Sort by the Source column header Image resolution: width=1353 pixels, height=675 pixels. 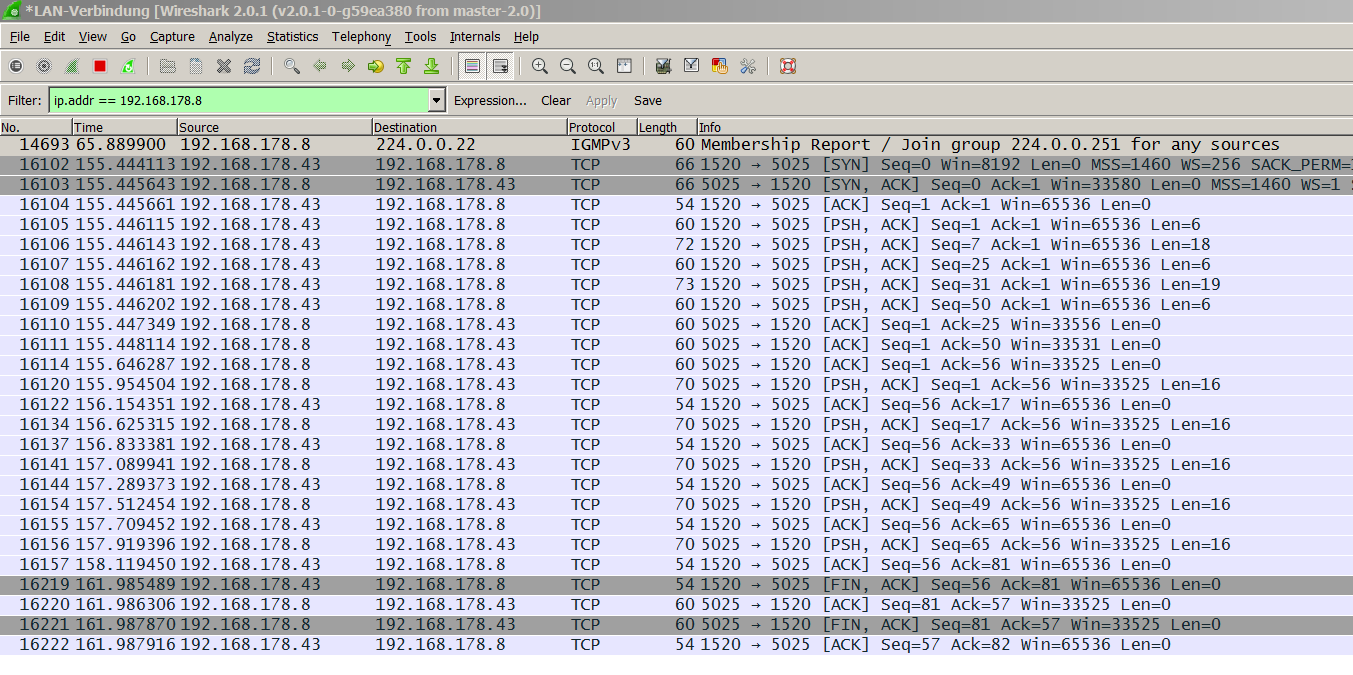pyautogui.click(x=275, y=127)
